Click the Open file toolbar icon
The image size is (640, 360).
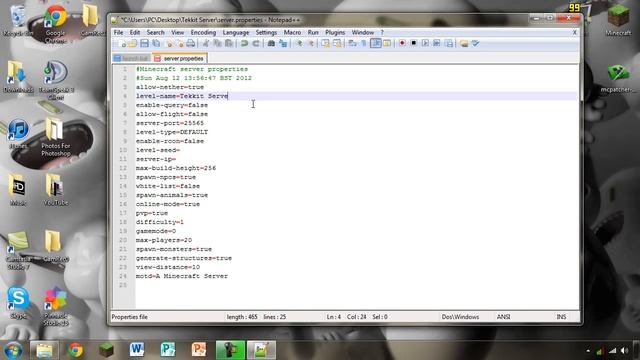tap(133, 43)
